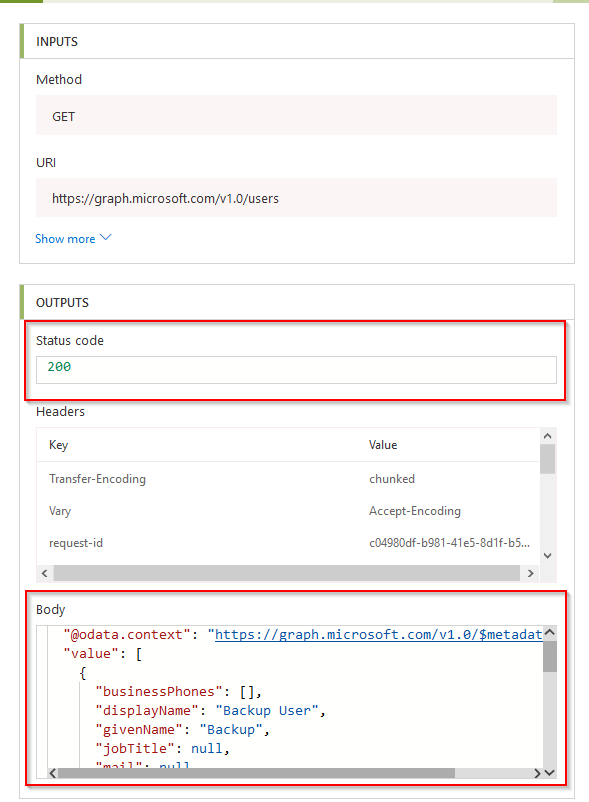Click the Show more link

[x=65, y=239]
